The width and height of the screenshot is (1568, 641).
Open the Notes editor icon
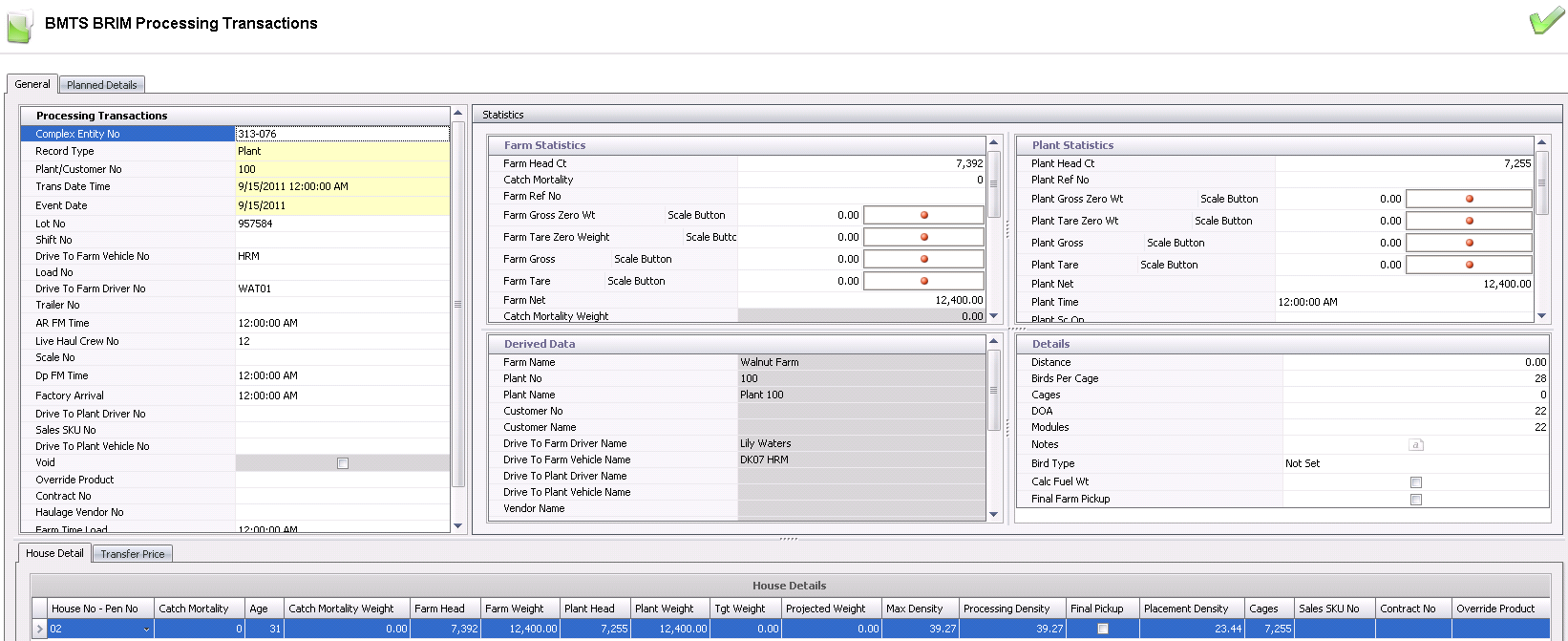1415,445
